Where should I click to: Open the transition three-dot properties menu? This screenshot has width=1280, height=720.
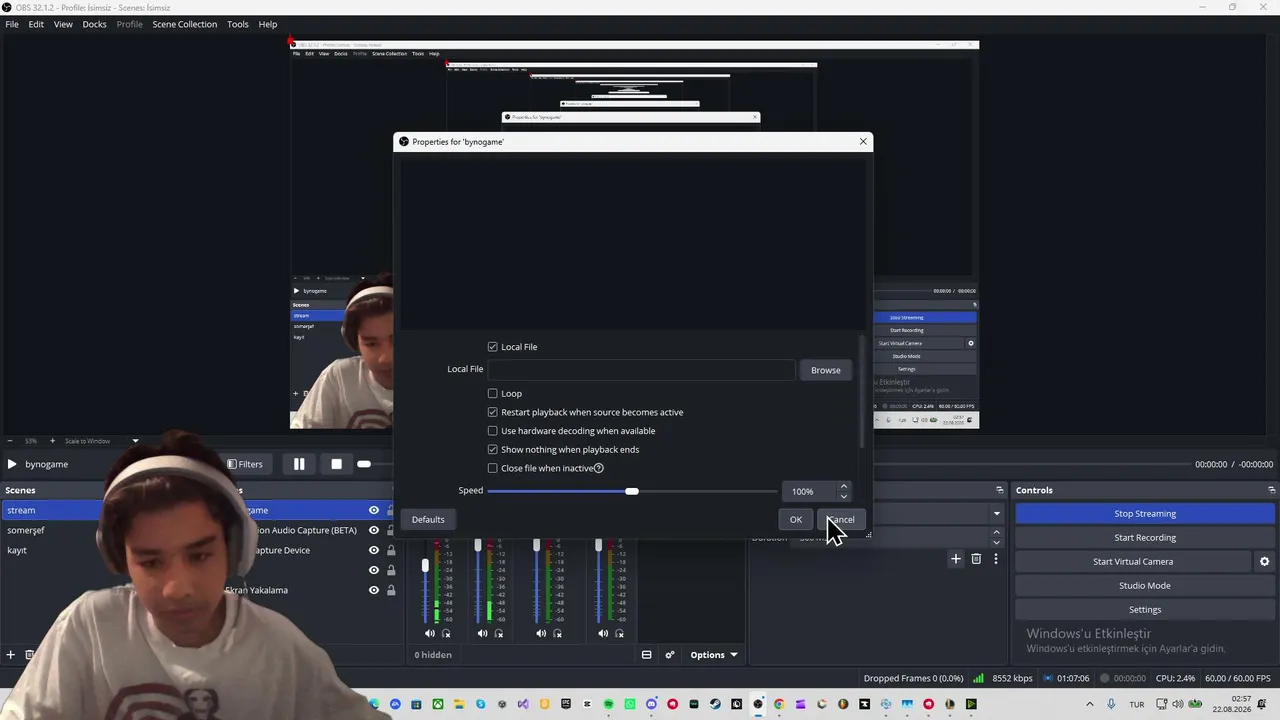(x=995, y=559)
